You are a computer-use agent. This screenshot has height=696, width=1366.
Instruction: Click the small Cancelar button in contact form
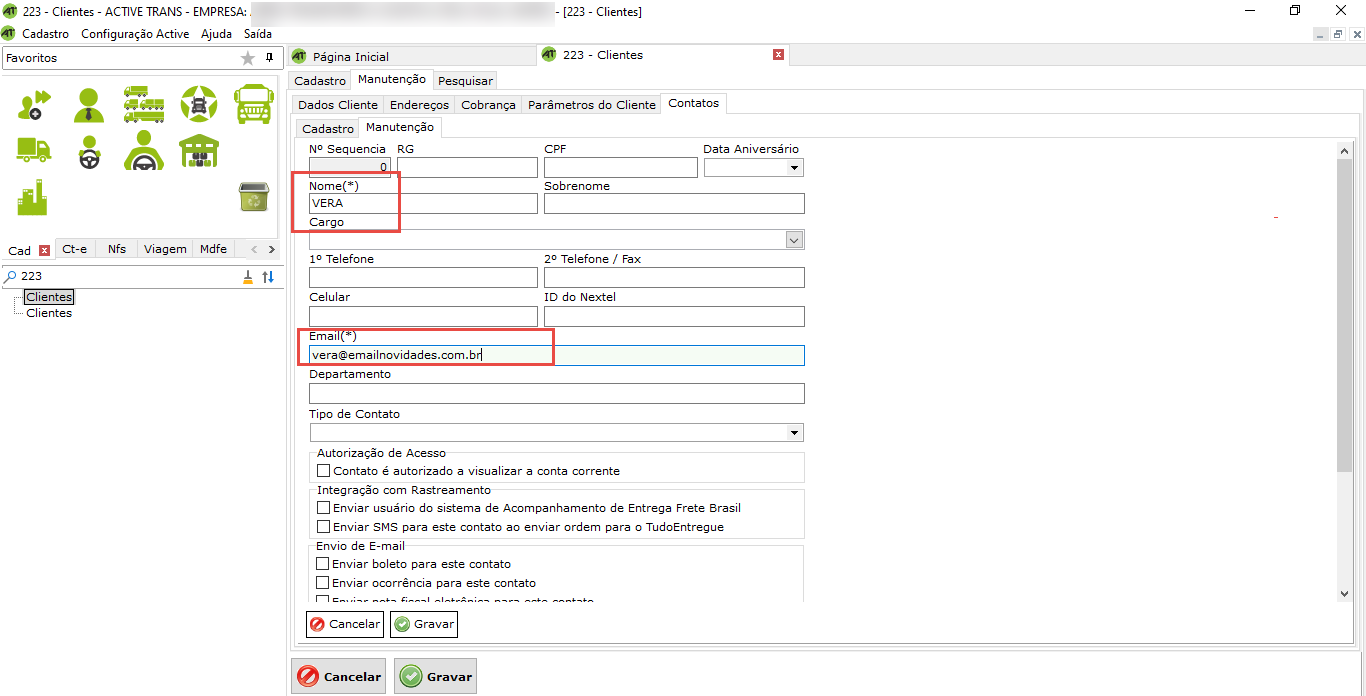[345, 625]
